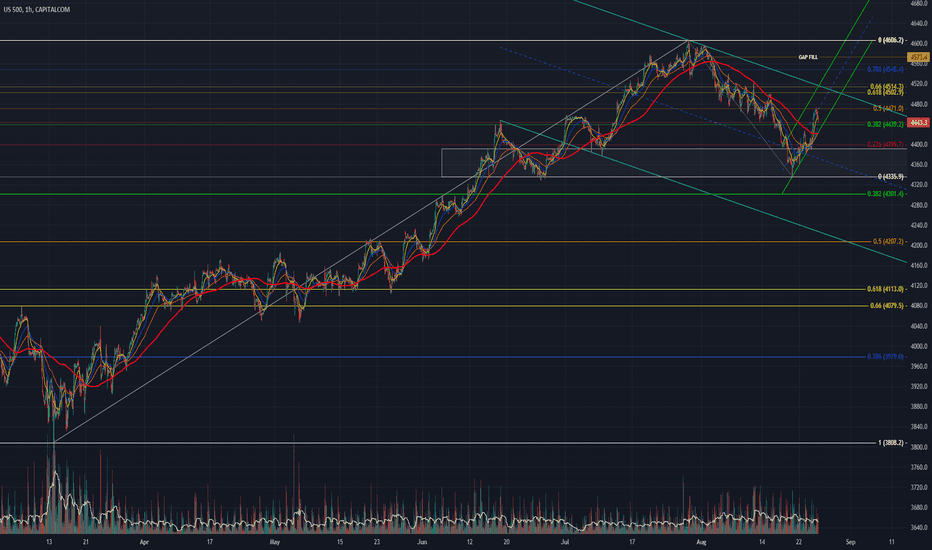The image size is (932, 550).
Task: Click the 3680.0 price axis tick
Action: (x=918, y=508)
